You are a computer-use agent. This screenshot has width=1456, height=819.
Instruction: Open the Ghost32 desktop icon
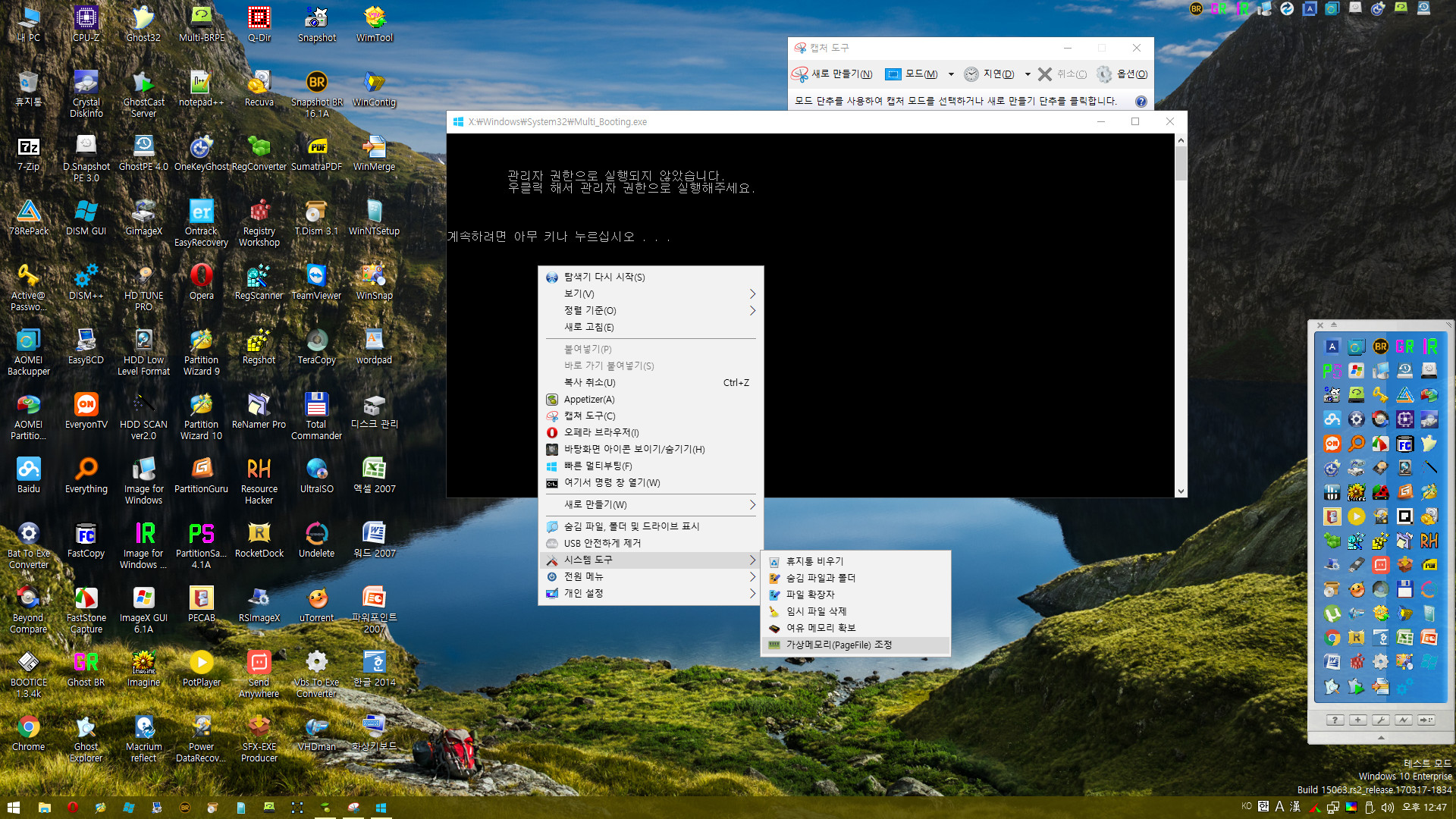143,24
